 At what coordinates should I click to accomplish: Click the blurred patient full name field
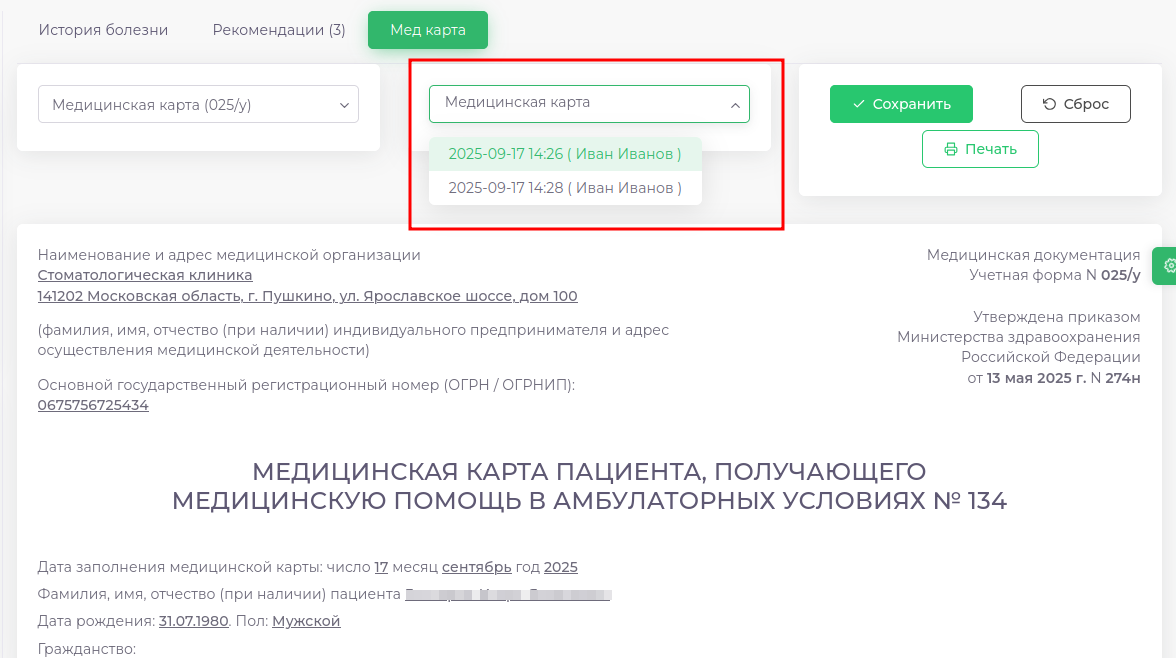508,594
